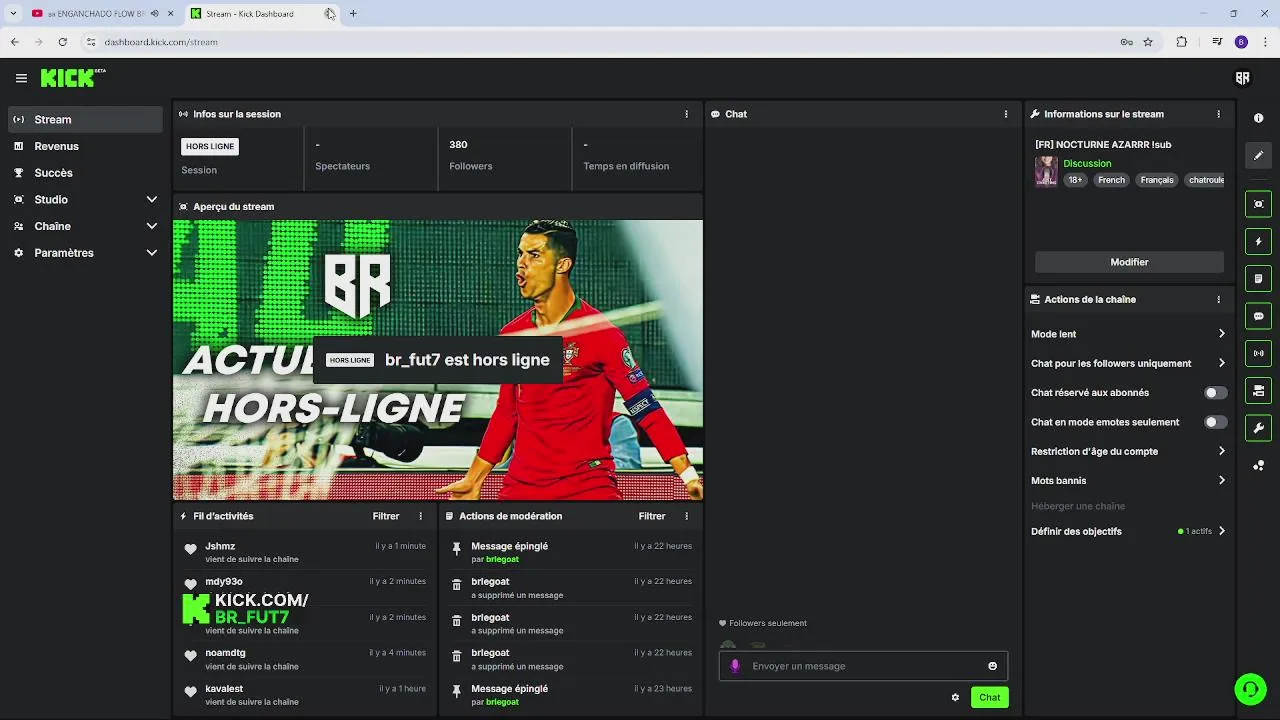Open new browser tab with plus
The height and width of the screenshot is (720, 1280).
pos(353,13)
